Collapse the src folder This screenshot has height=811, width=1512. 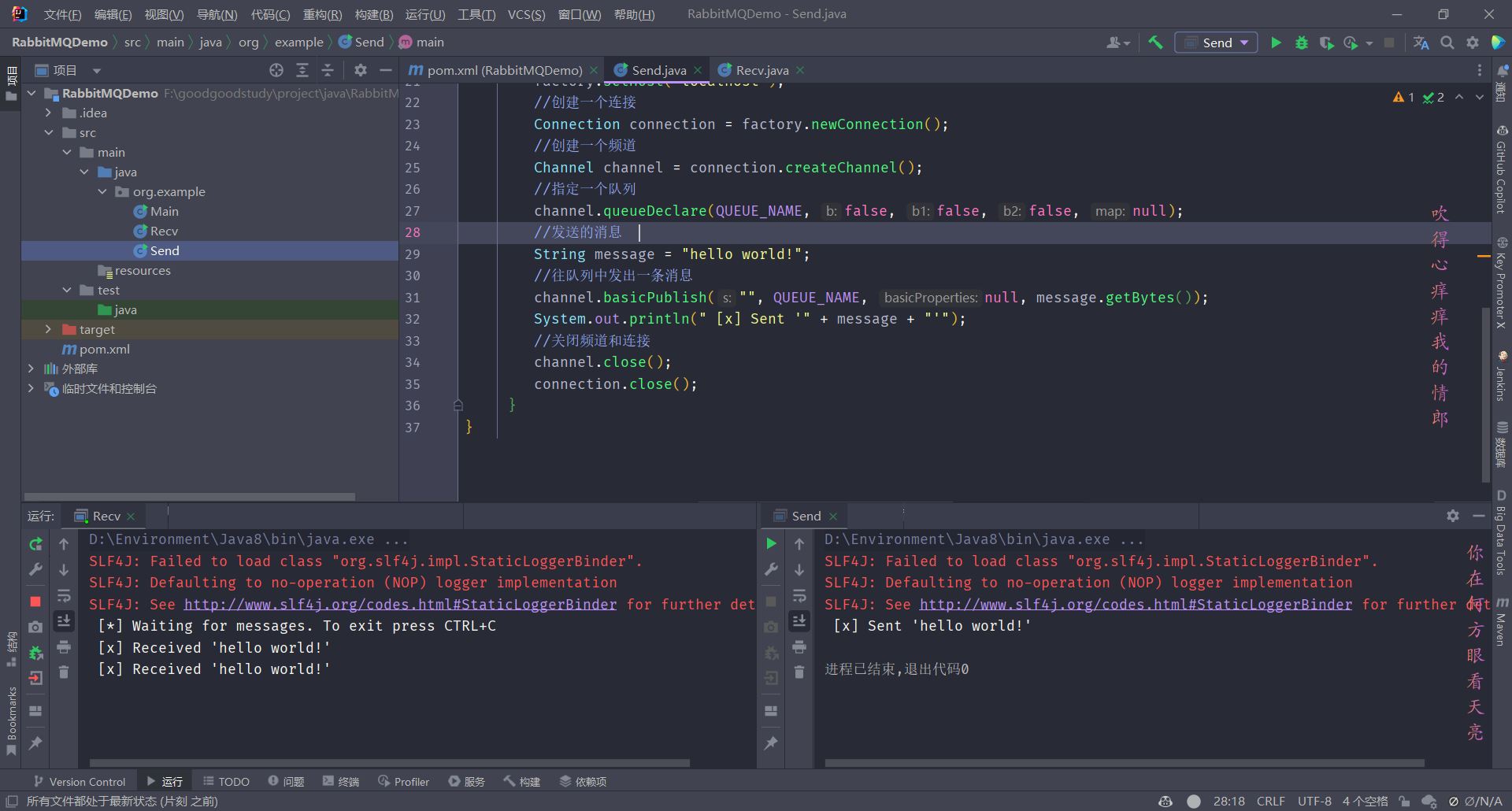click(x=49, y=132)
